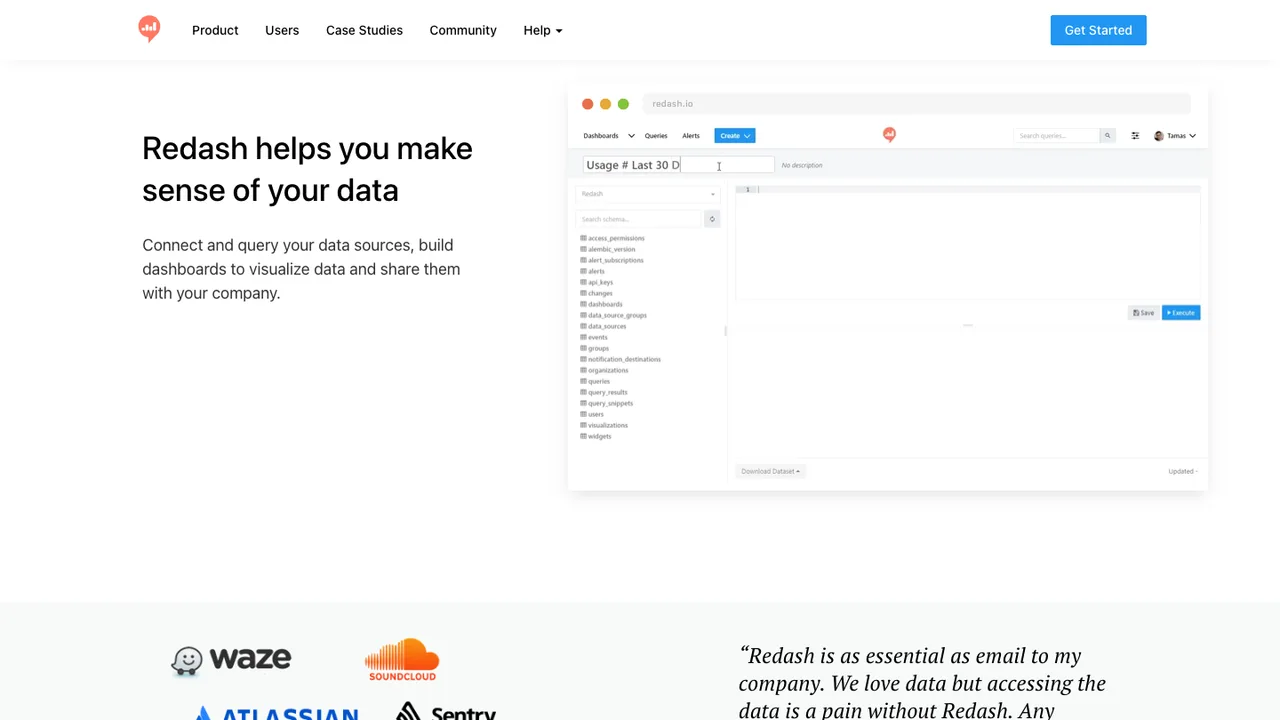The image size is (1280, 720).
Task: Select the api_keys table
Action: tap(600, 282)
